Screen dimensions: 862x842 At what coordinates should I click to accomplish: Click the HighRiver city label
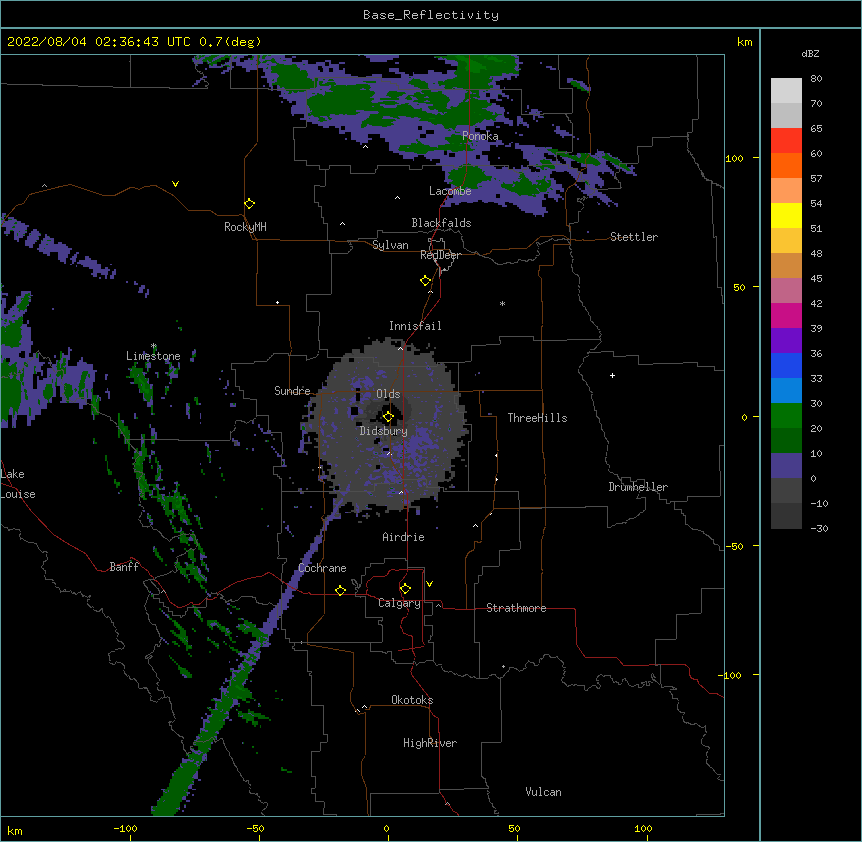[430, 743]
